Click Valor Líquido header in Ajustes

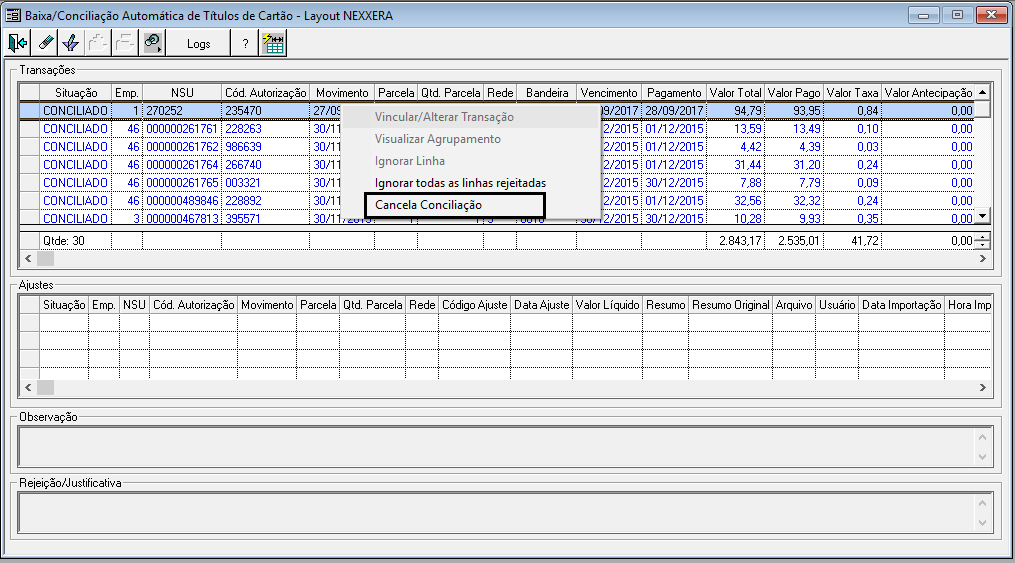607,305
